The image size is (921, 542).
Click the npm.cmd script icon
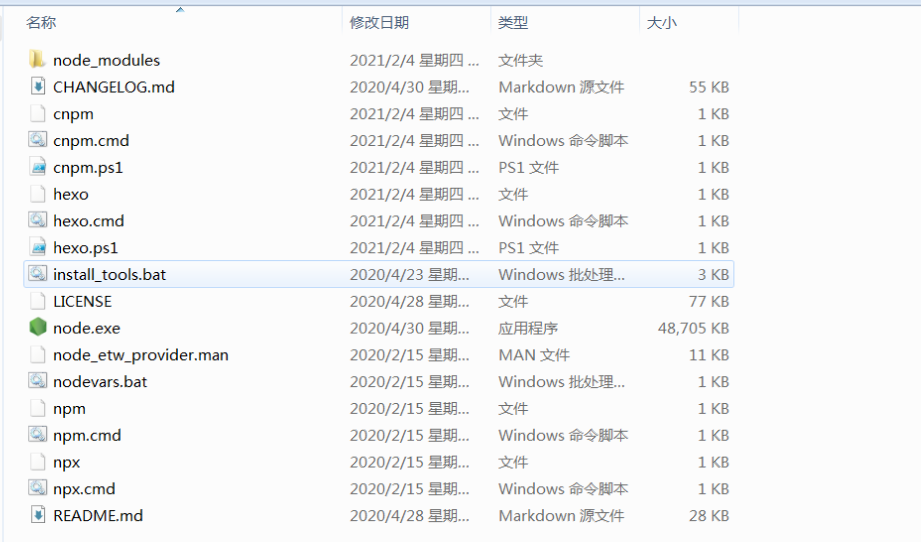tap(38, 435)
